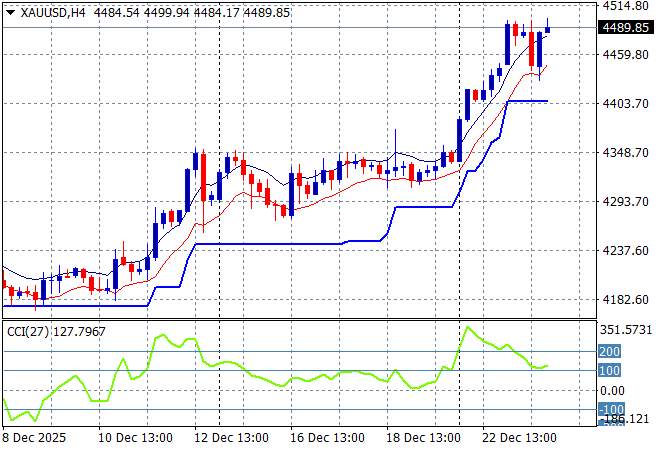The height and width of the screenshot is (450, 660).
Task: Click the 200 level tag in CCI panel
Action: point(611,352)
